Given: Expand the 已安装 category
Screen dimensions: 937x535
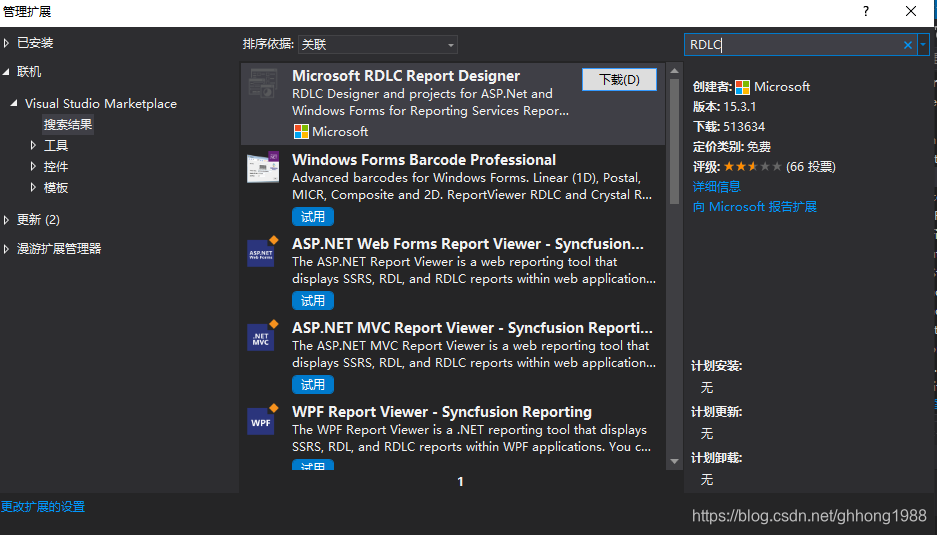Looking at the screenshot, I should click(7, 43).
